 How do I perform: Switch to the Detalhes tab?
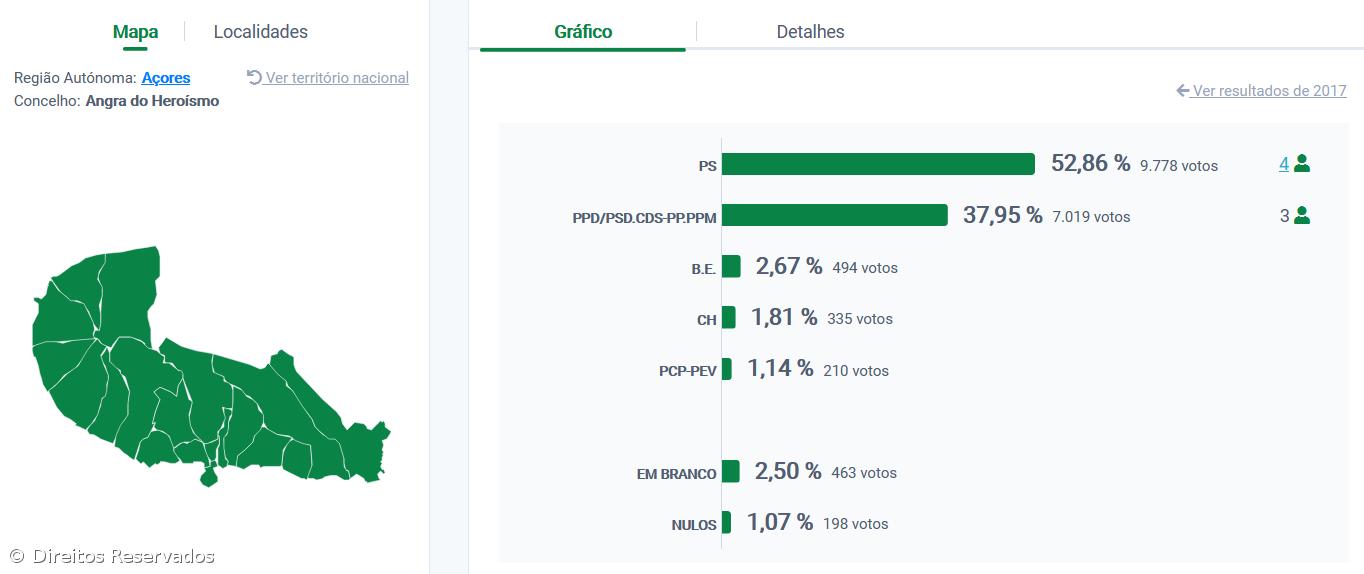coord(810,32)
